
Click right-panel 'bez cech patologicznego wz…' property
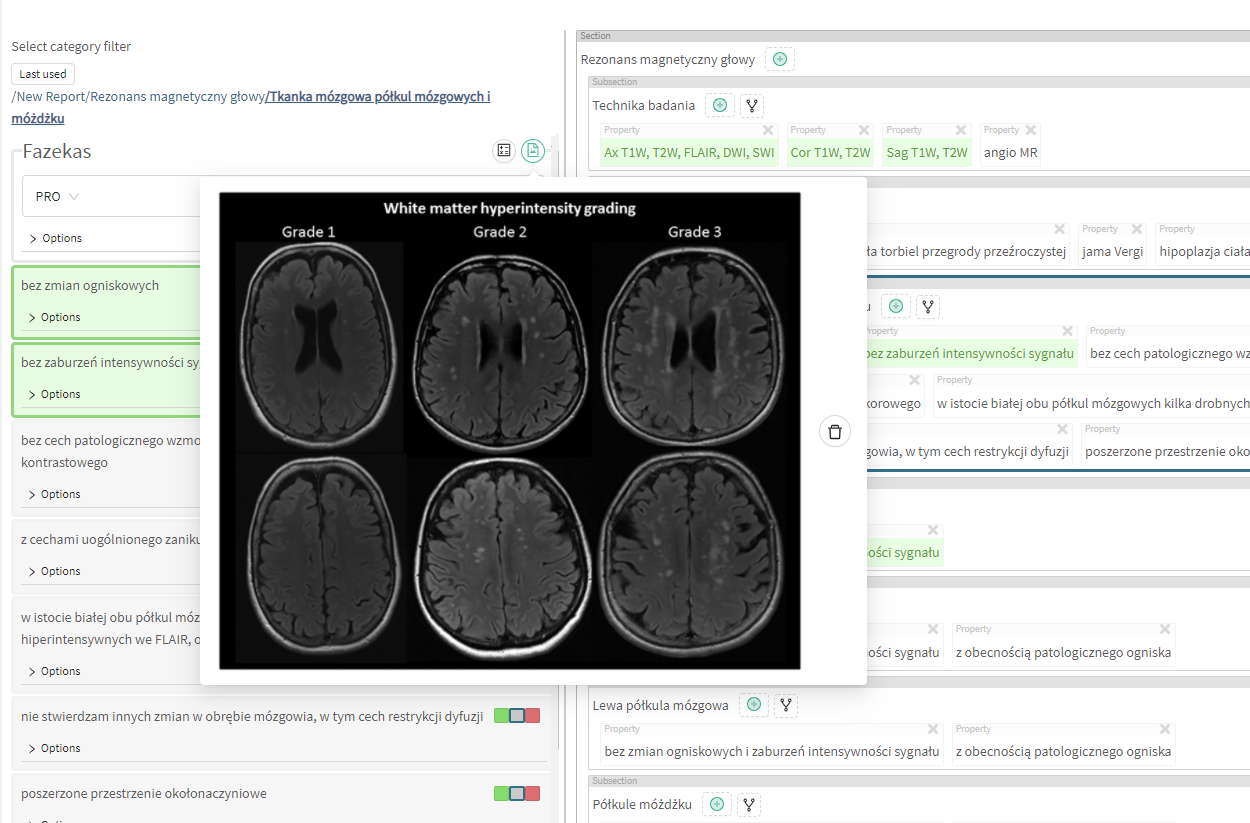[x=1169, y=354]
